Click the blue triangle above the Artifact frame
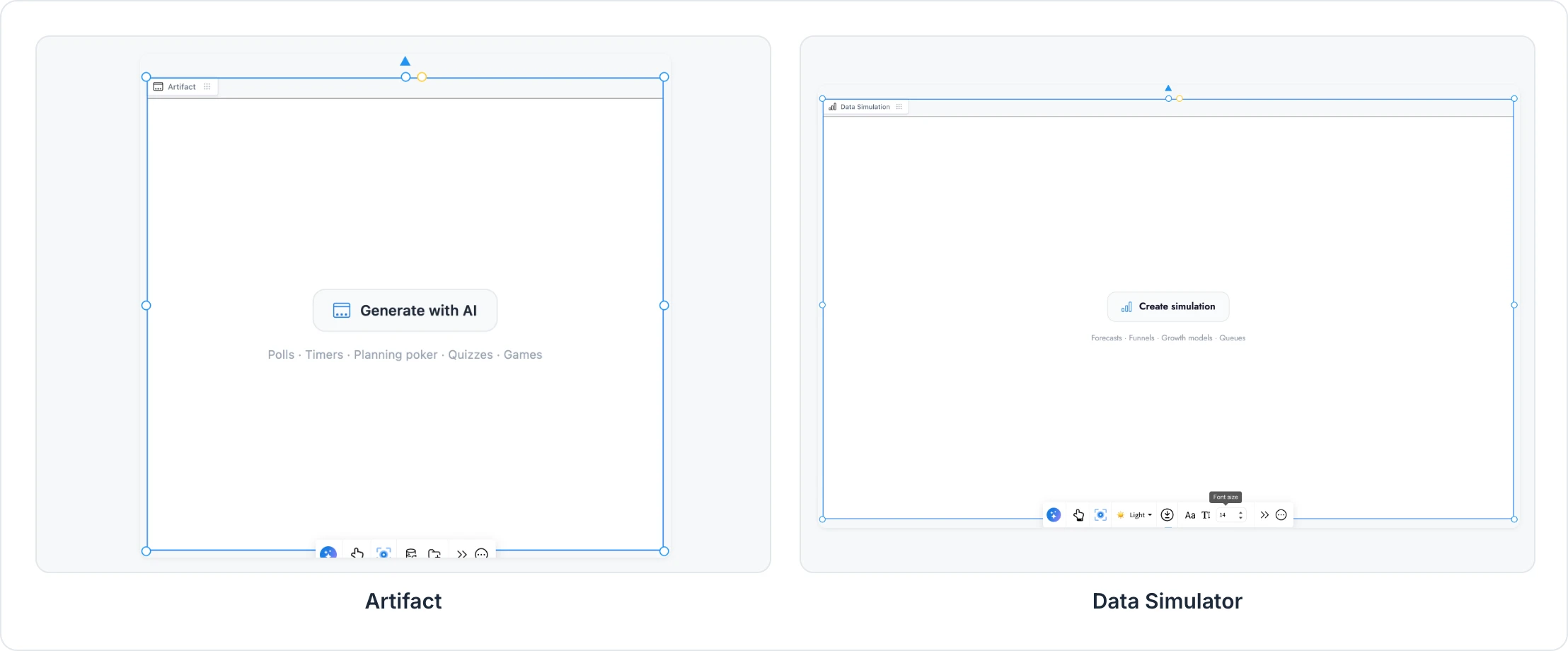Screen dimensions: 1568x651 [x=405, y=62]
